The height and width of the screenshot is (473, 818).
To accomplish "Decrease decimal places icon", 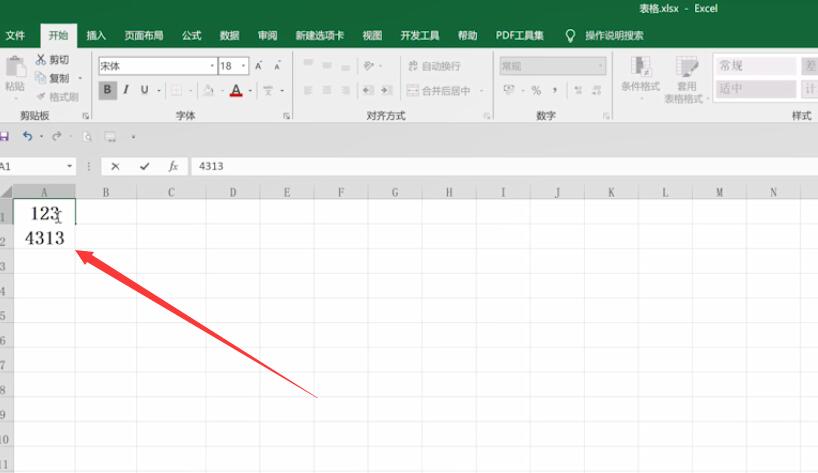I will pos(597,90).
